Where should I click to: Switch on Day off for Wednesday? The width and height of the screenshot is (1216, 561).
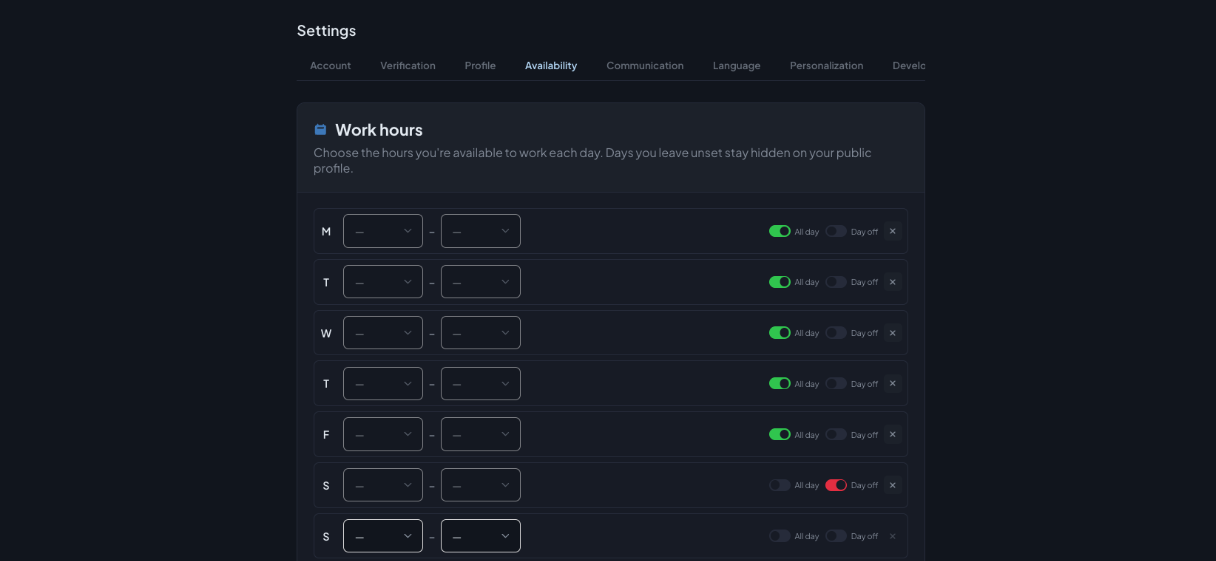pyautogui.click(x=836, y=333)
